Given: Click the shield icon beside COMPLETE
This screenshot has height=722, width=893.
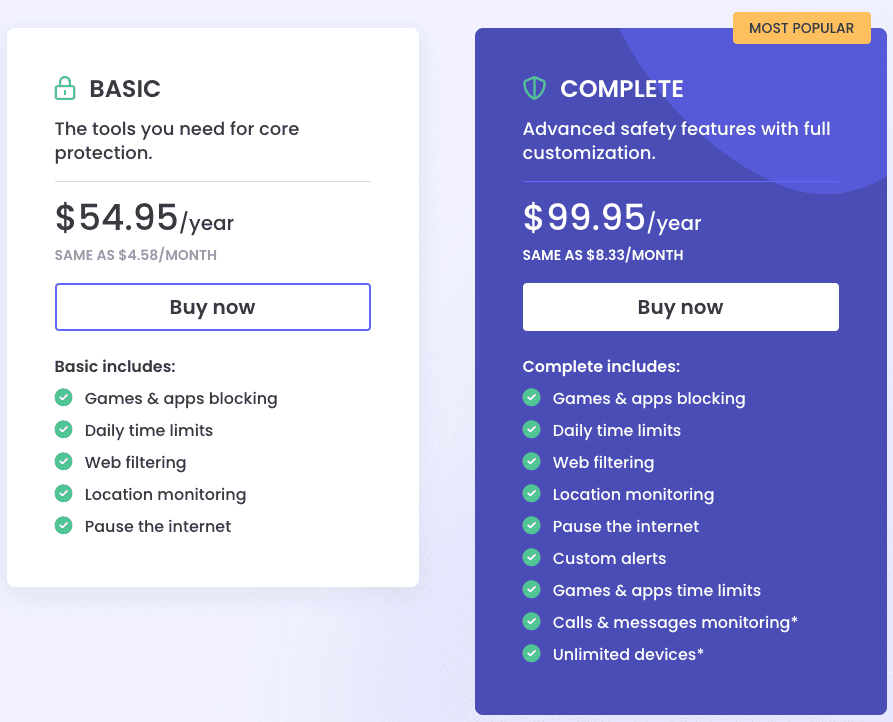Looking at the screenshot, I should pyautogui.click(x=534, y=88).
